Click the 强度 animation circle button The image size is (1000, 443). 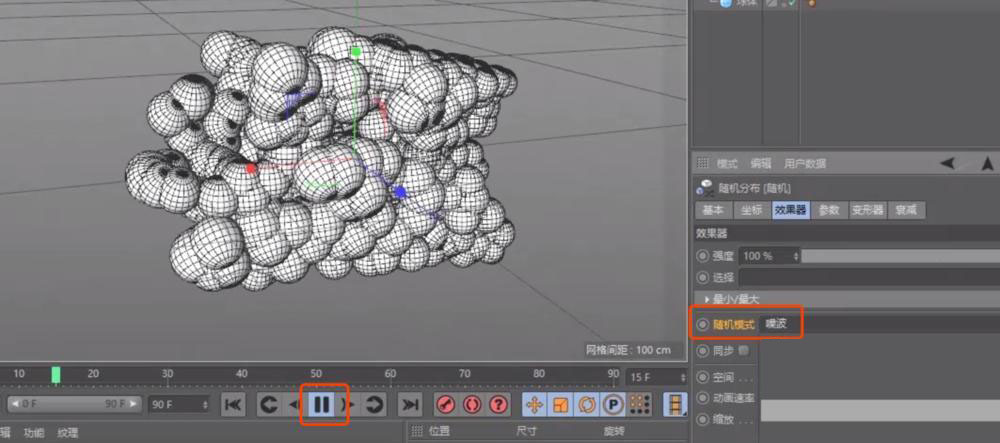pyautogui.click(x=703, y=256)
